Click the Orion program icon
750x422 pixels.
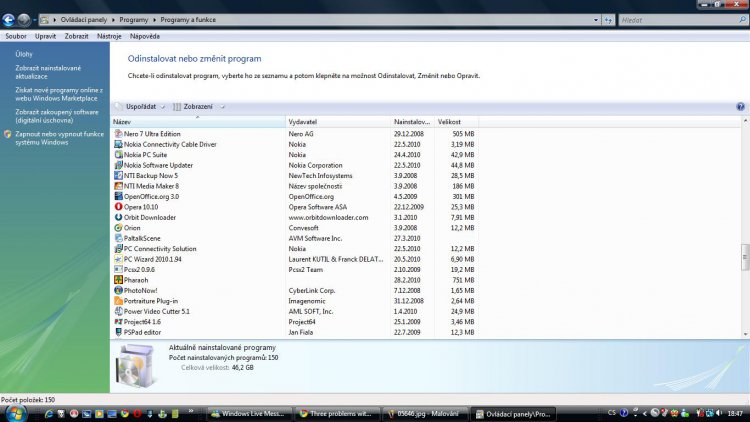118,228
